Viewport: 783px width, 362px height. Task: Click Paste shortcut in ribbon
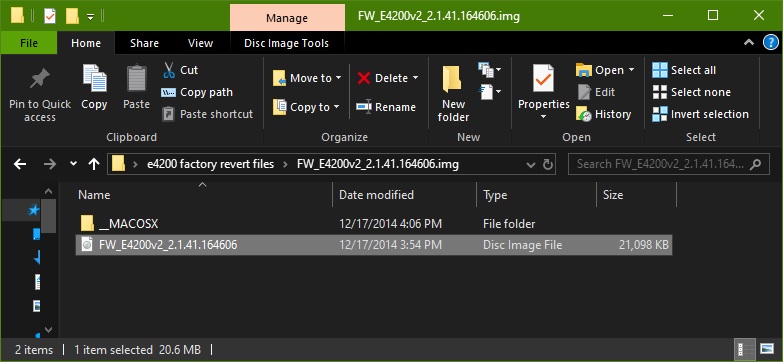point(208,114)
